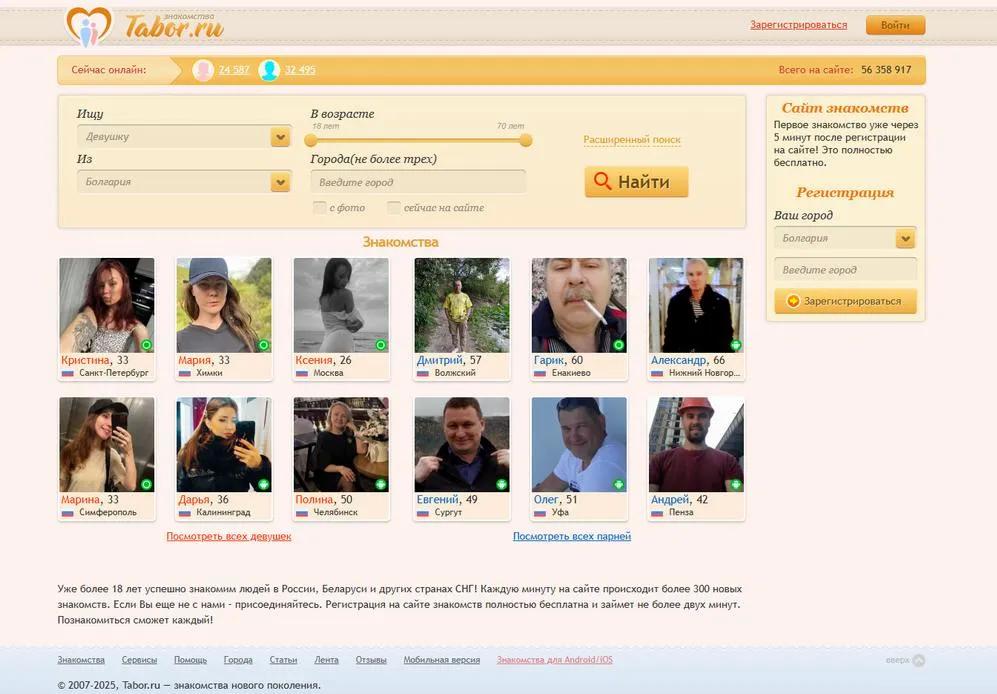997x694 pixels.
Task: Open the Сервисы footer menu item
Action: pos(139,660)
